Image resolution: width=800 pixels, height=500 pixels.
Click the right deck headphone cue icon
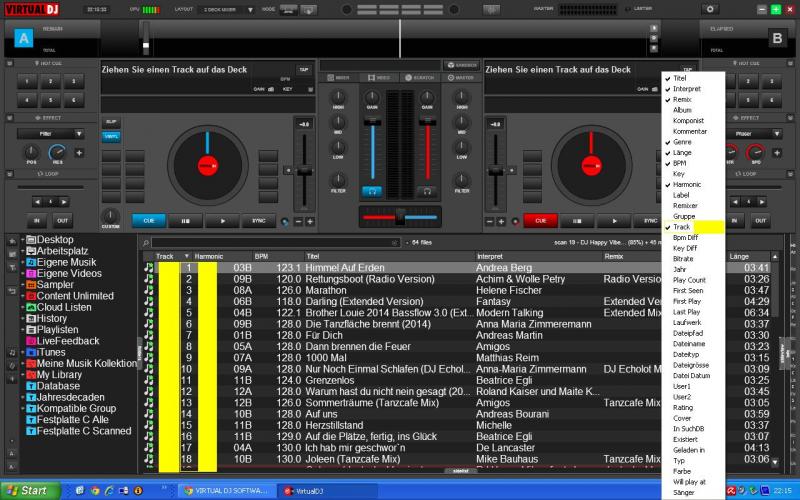427,190
